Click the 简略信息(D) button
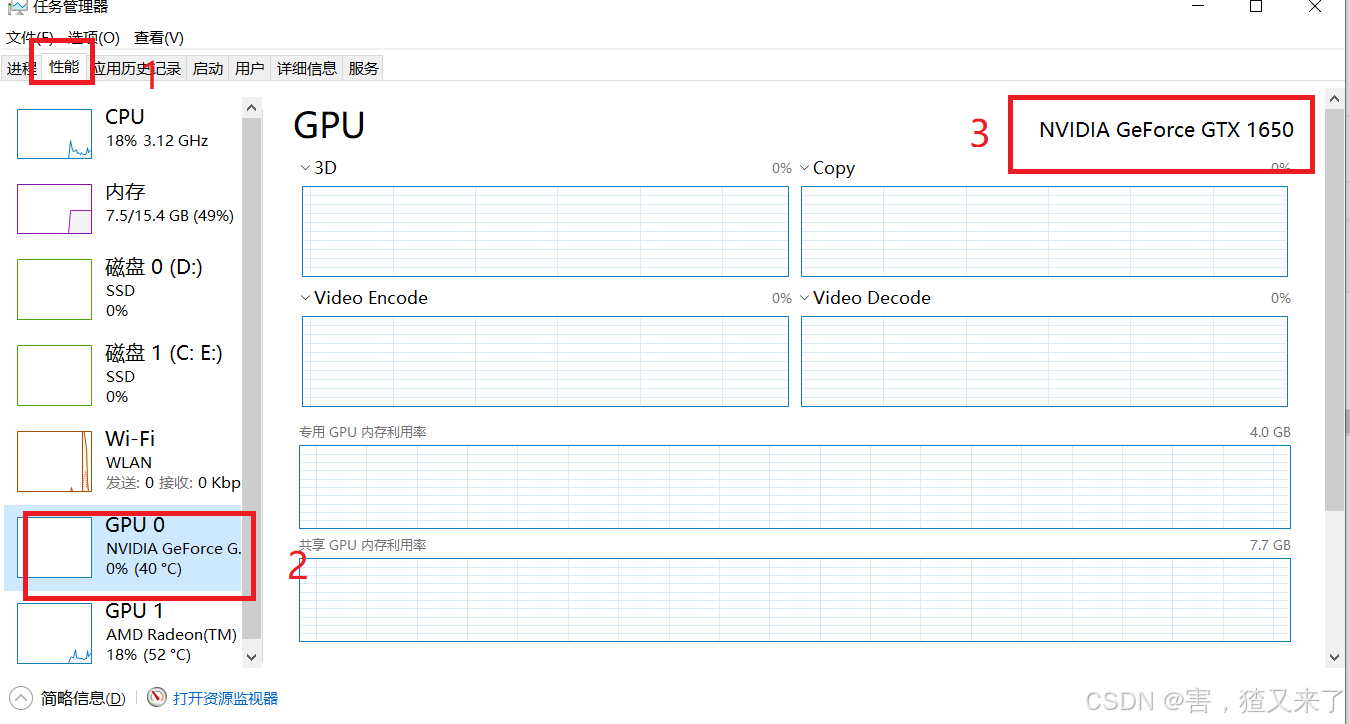The image size is (1350, 724). point(83,698)
